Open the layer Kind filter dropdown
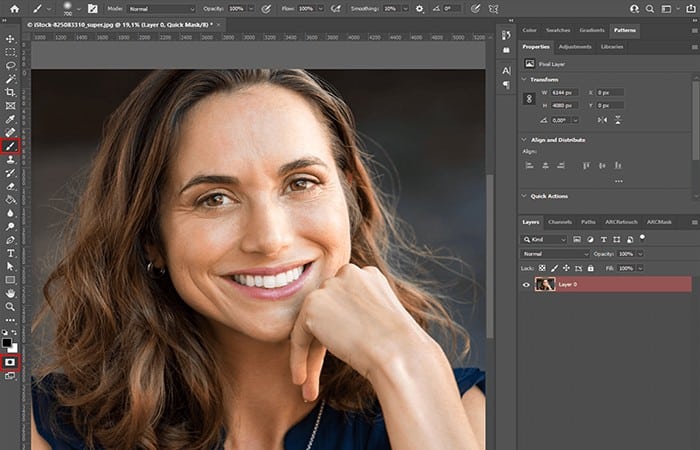 click(x=544, y=240)
